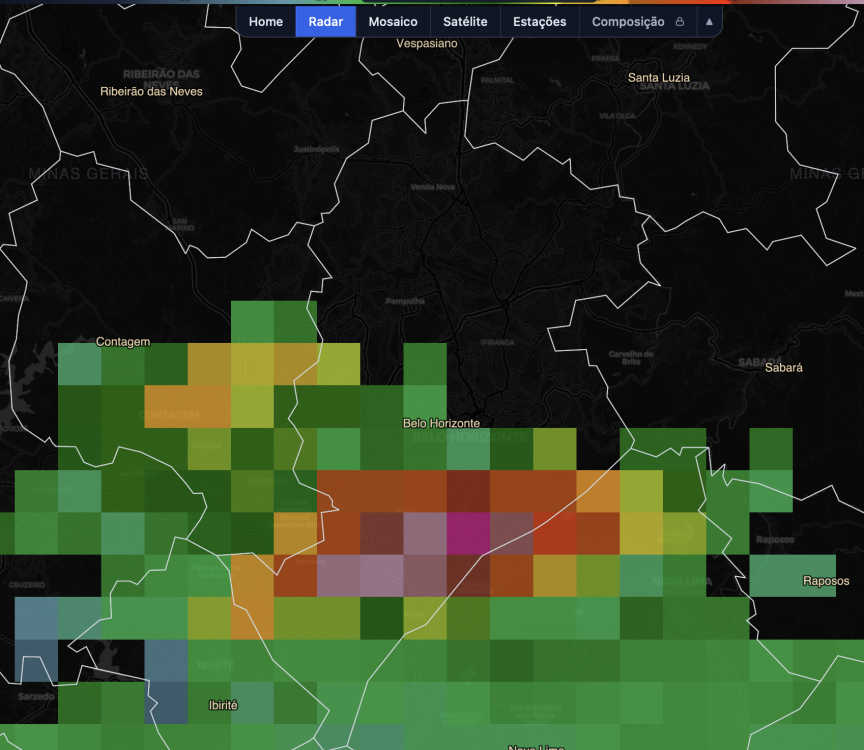
Task: Click the bright magenta radar cell
Action: (x=468, y=533)
